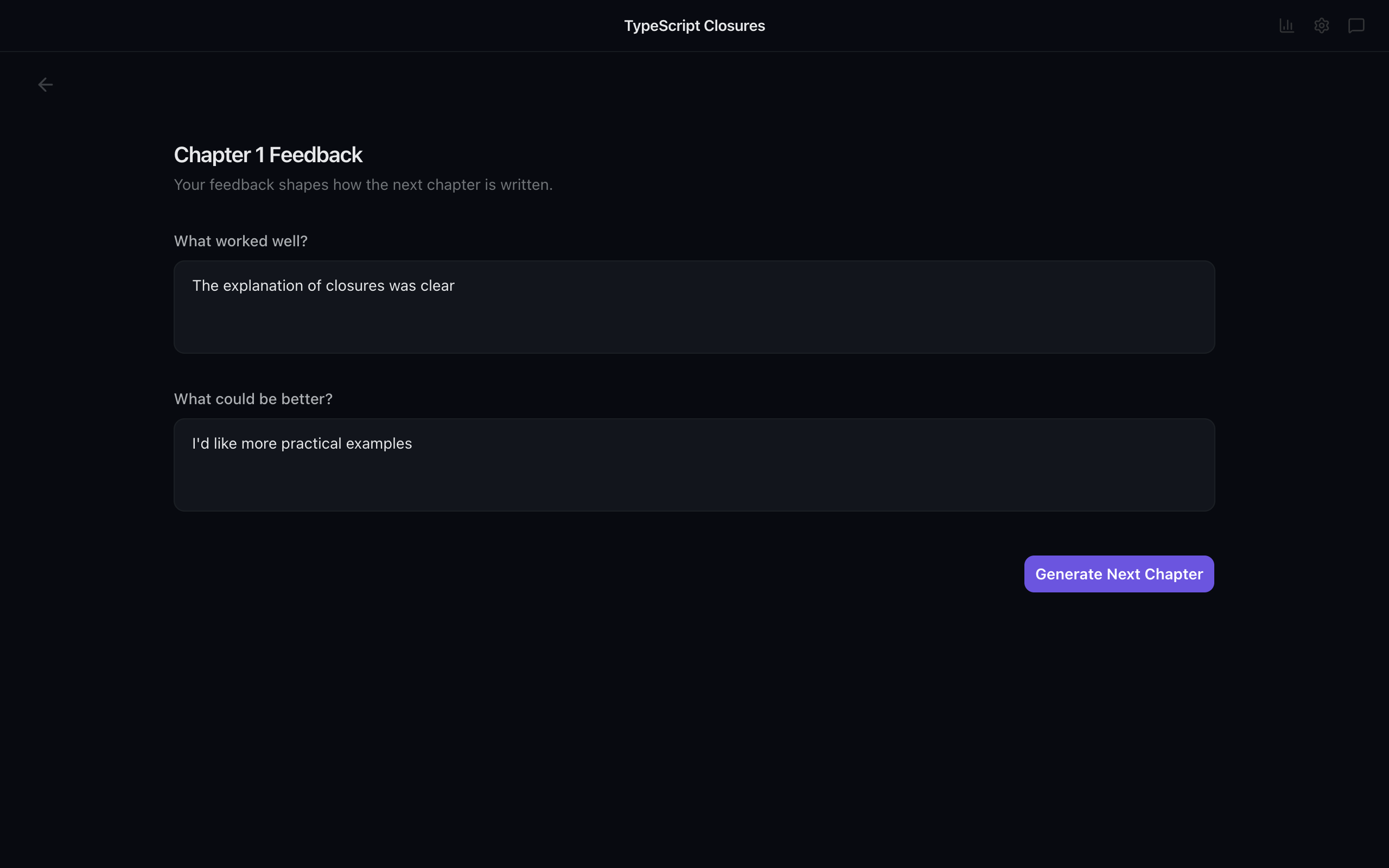Viewport: 1389px width, 868px height.
Task: Select the text The explanation of closures was clear
Action: [323, 285]
